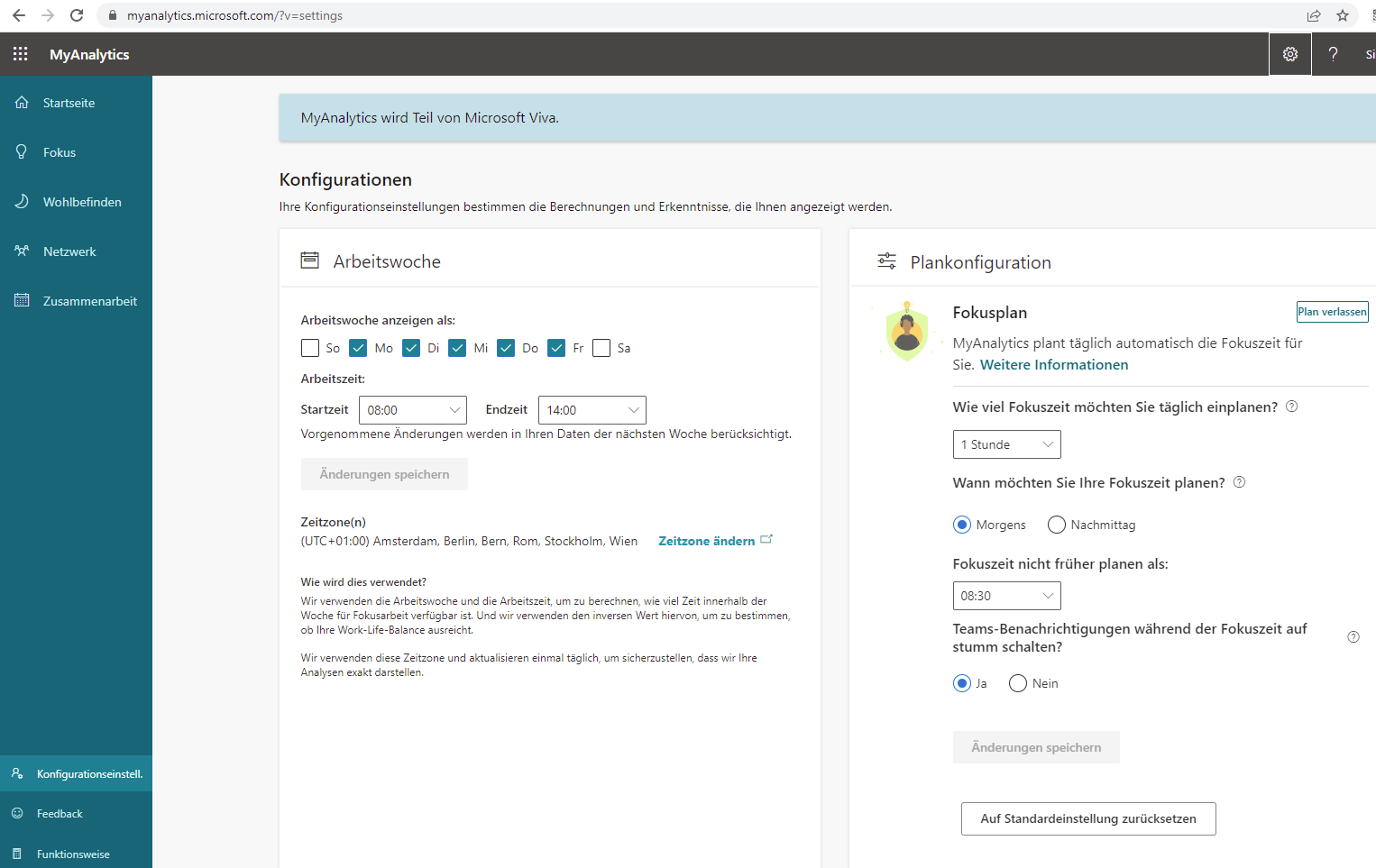Screen dimensions: 1376x868
Task: Uncheck the Do workday checkbox
Action: click(506, 348)
